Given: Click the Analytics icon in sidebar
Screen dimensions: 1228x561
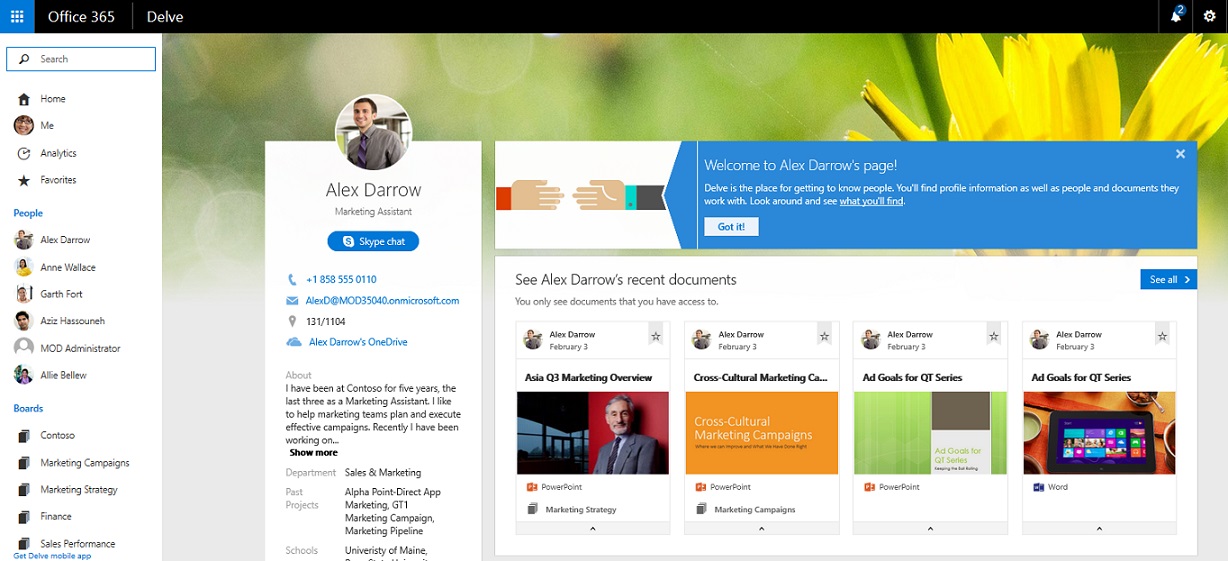Looking at the screenshot, I should [x=24, y=153].
